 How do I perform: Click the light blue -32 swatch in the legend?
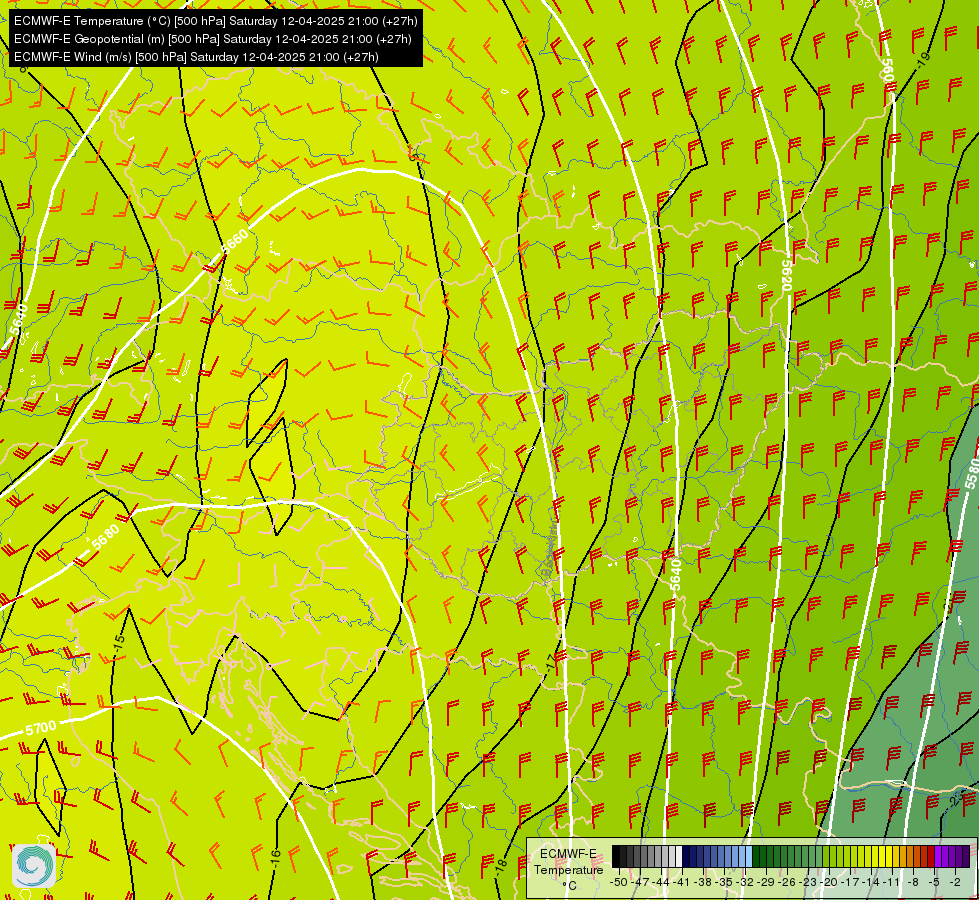(749, 856)
